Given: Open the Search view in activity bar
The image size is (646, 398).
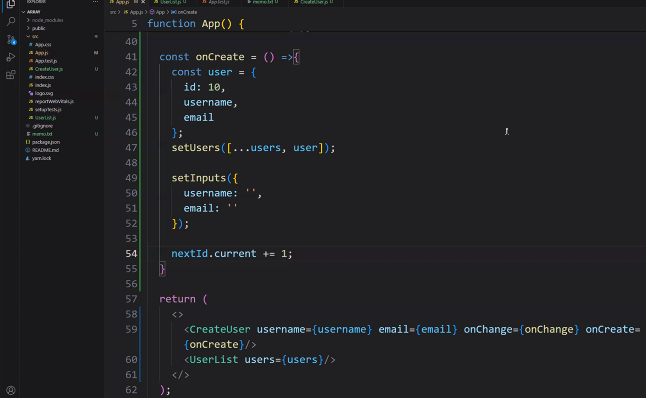Looking at the screenshot, I should tap(11, 21).
